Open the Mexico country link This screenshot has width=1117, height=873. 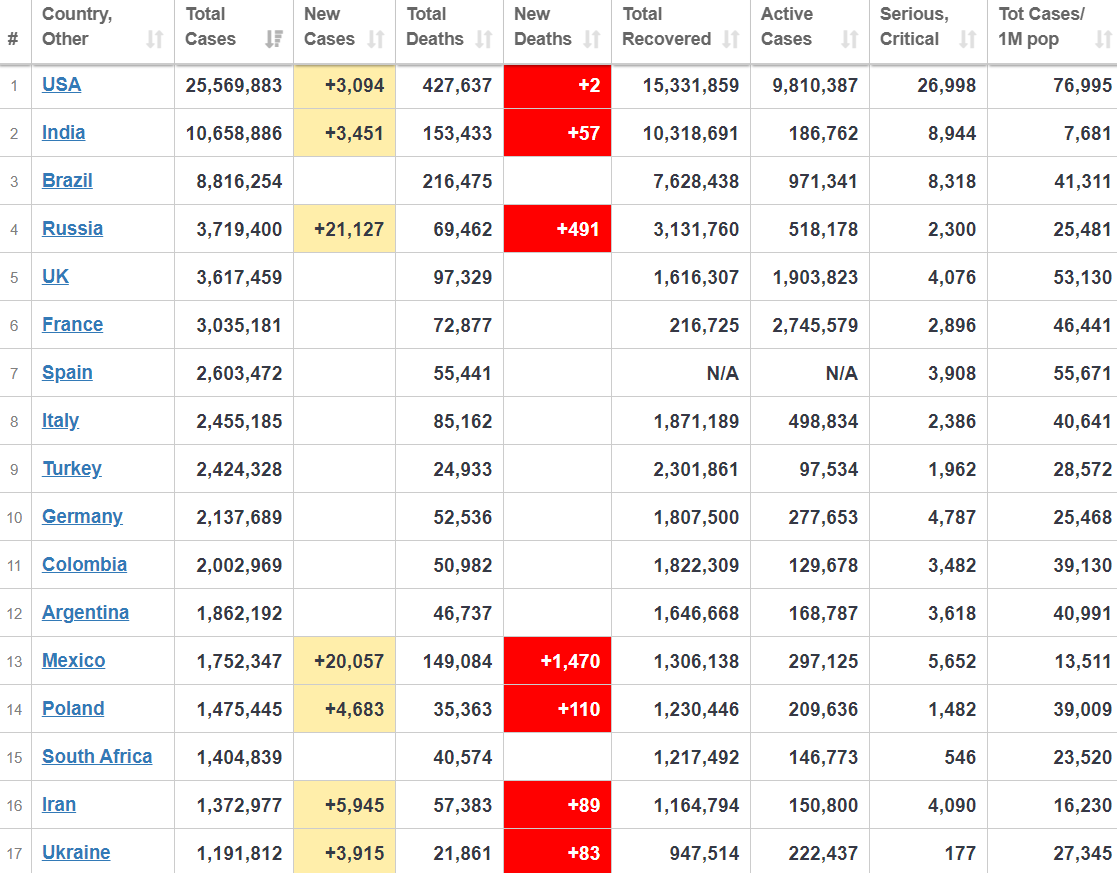pyautogui.click(x=73, y=661)
